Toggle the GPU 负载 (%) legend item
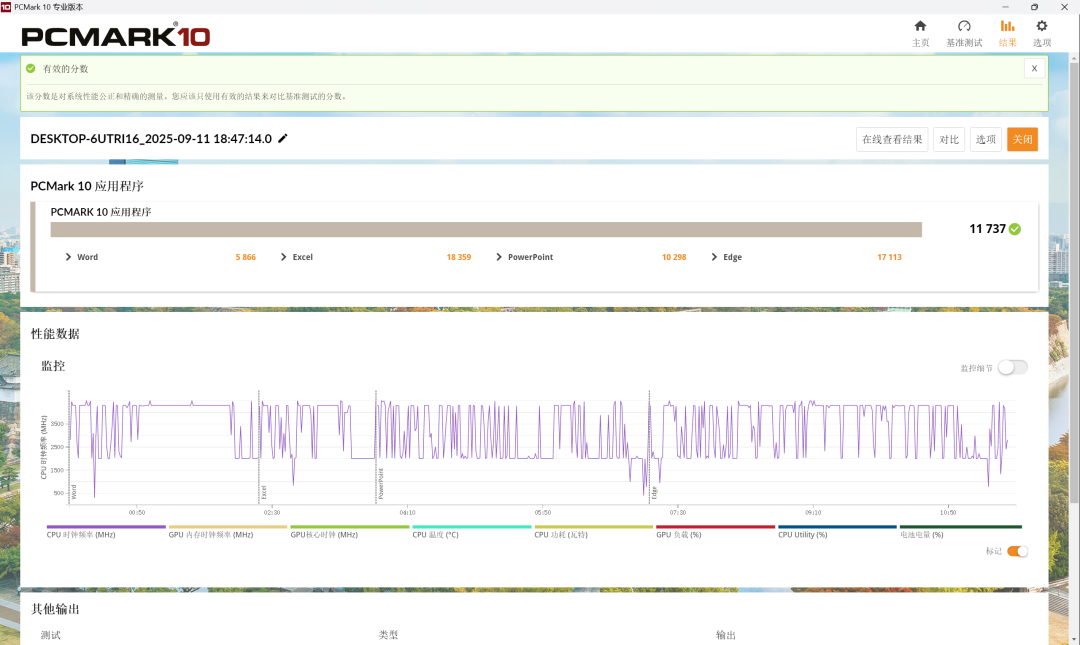This screenshot has height=645, width=1080. [715, 531]
